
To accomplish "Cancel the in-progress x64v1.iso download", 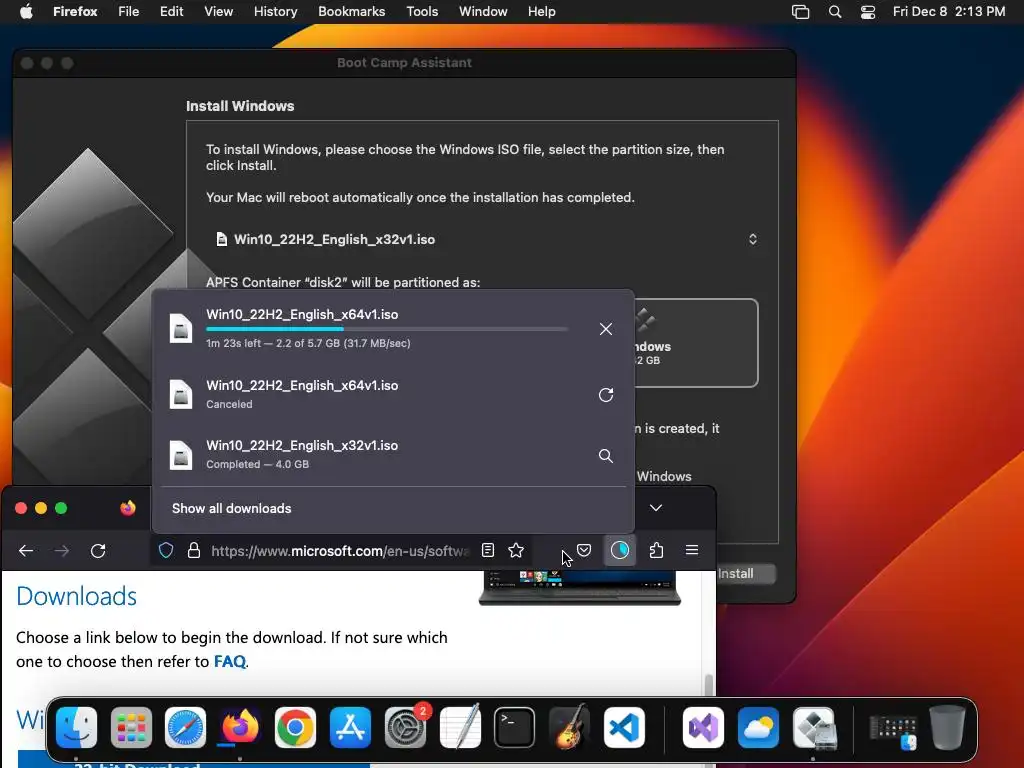I will (605, 328).
